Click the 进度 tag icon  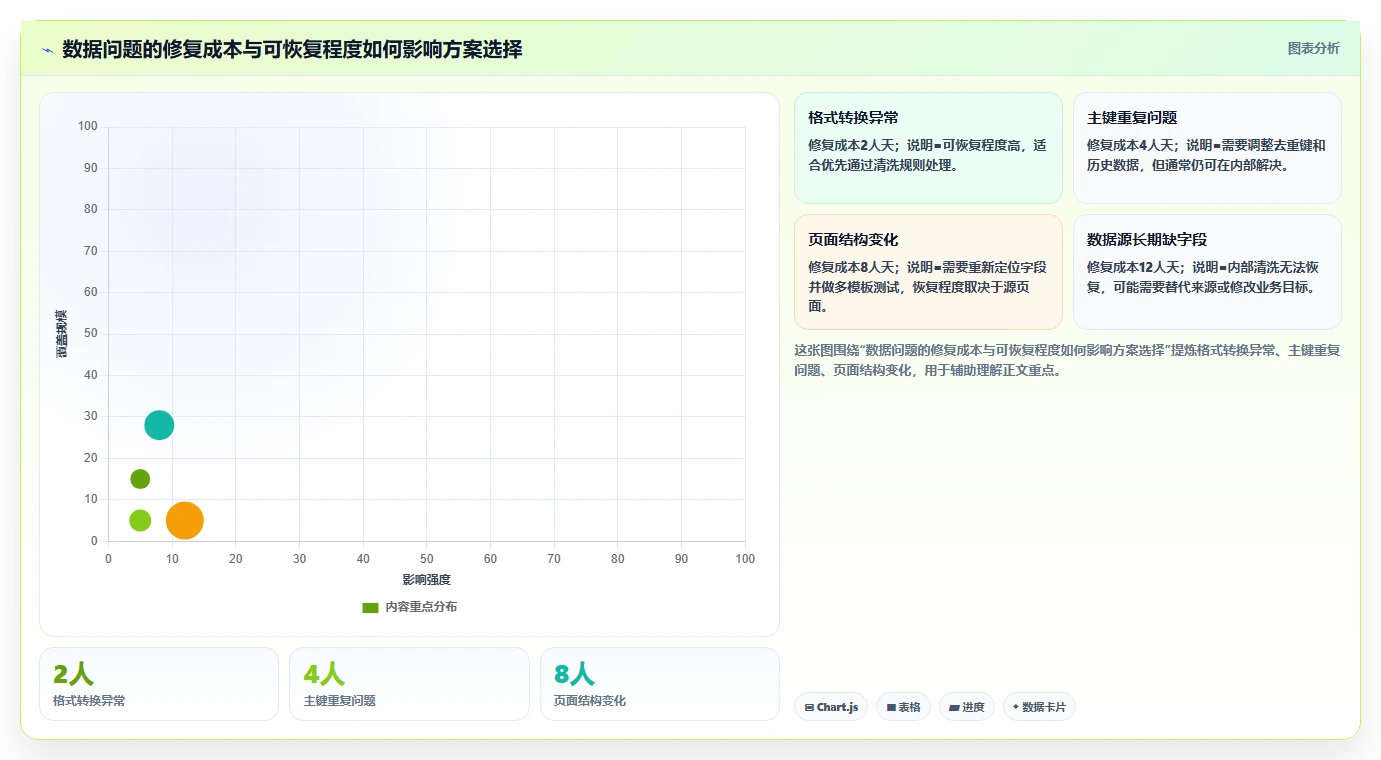click(x=954, y=708)
